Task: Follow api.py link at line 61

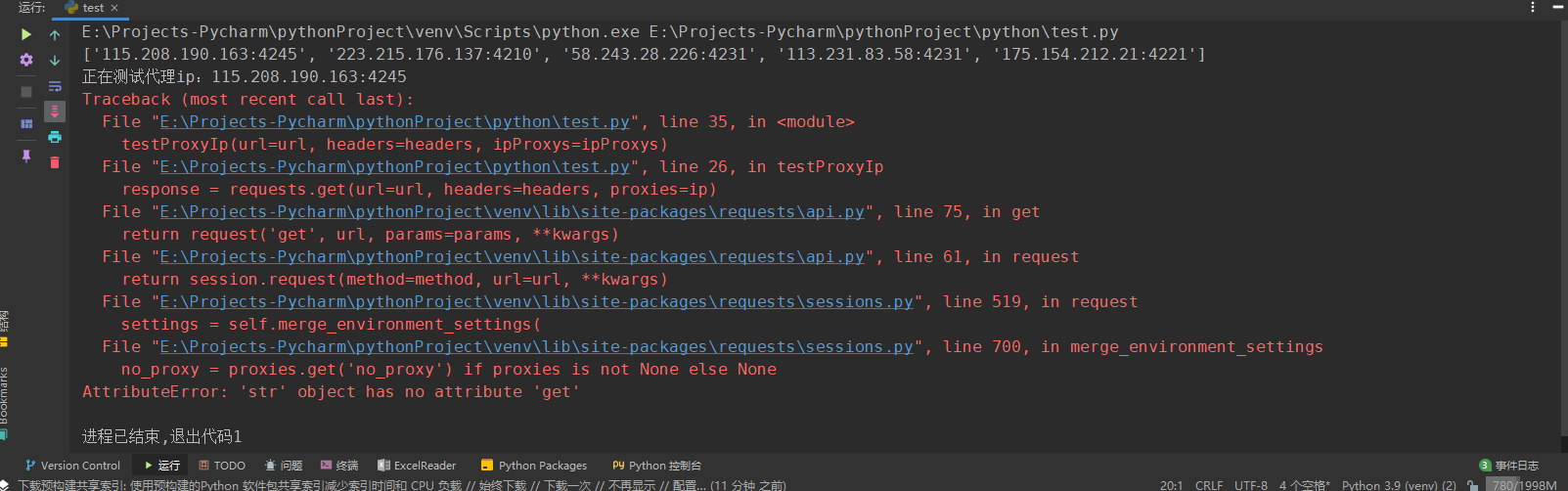Action: (512, 256)
